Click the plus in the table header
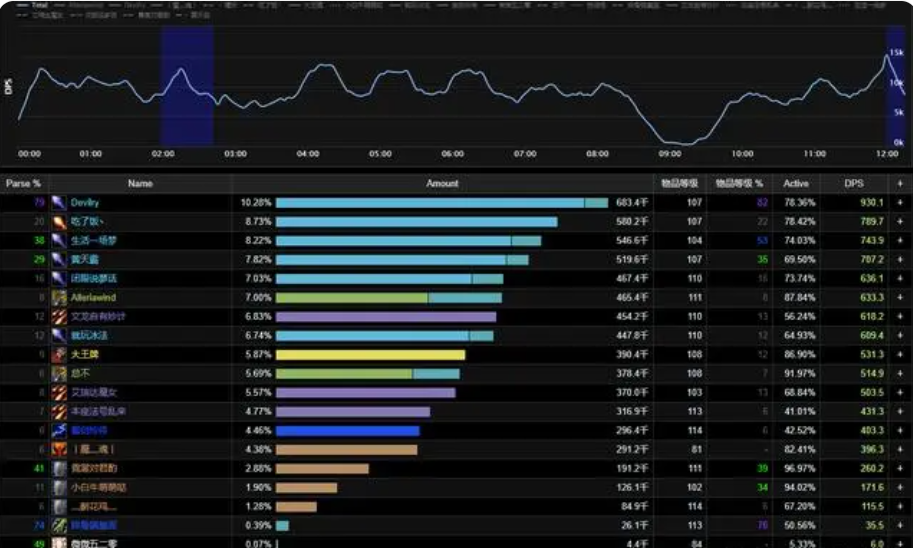The width and height of the screenshot is (913, 548). [x=900, y=184]
